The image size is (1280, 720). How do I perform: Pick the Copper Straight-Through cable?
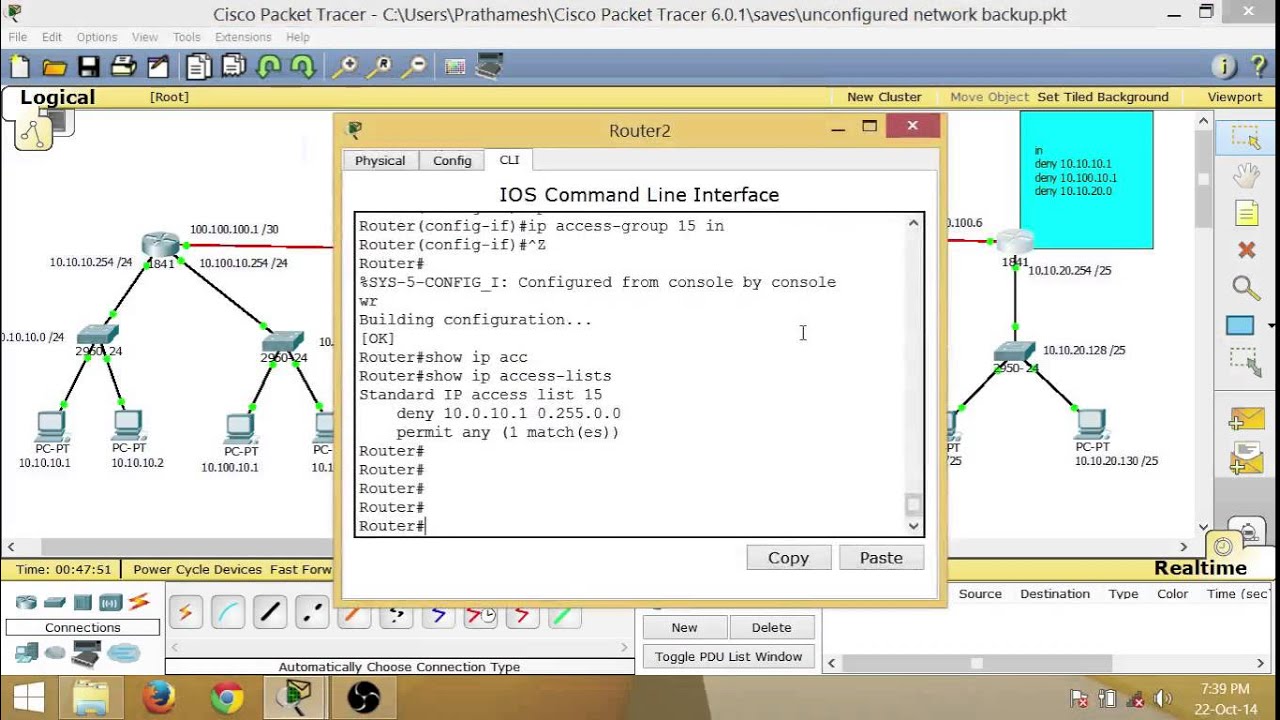270,612
